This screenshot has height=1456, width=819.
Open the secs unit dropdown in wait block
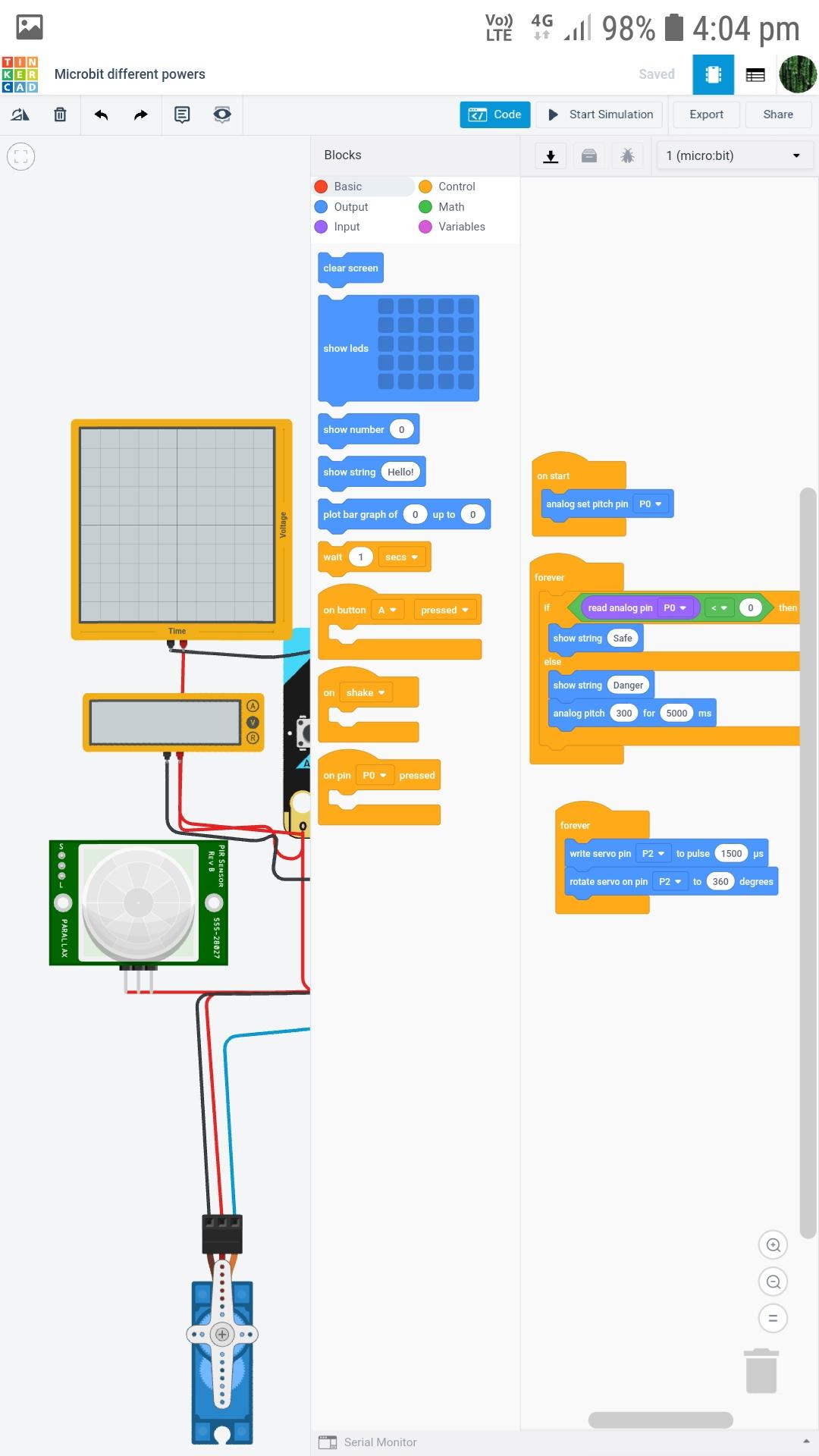[401, 557]
